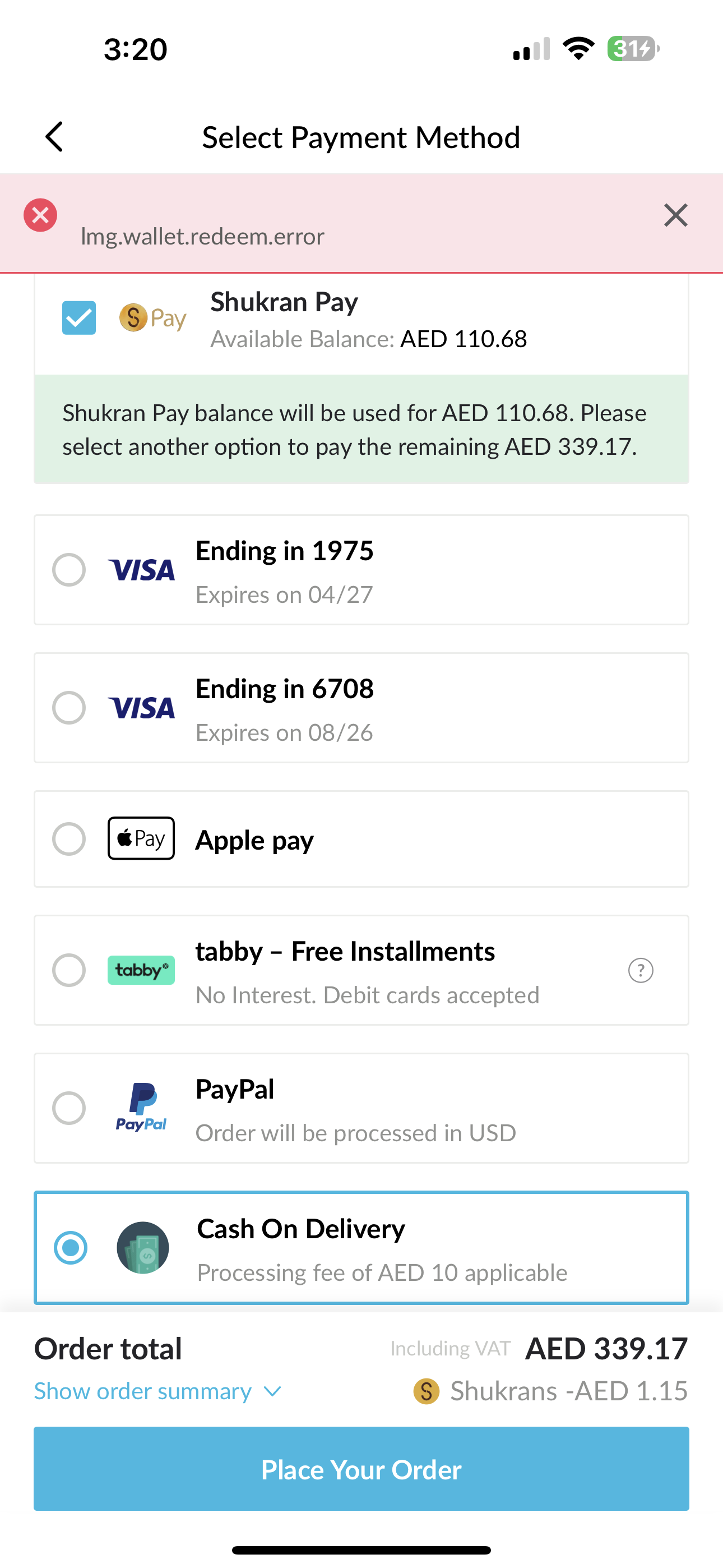Screen dimensions: 723x1568
Task: Dismiss the wallet redeem error banner
Action: pos(675,215)
